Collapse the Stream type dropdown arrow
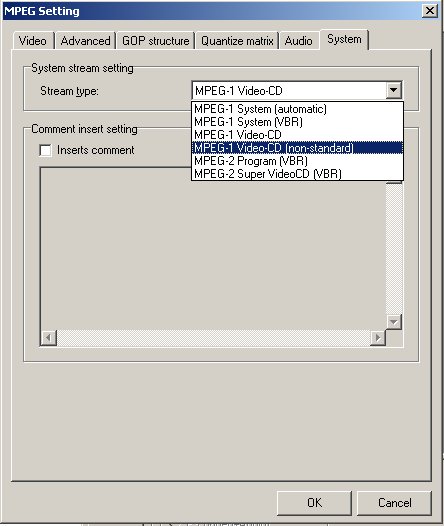Screen dimensions: 444x526 (x=394, y=90)
